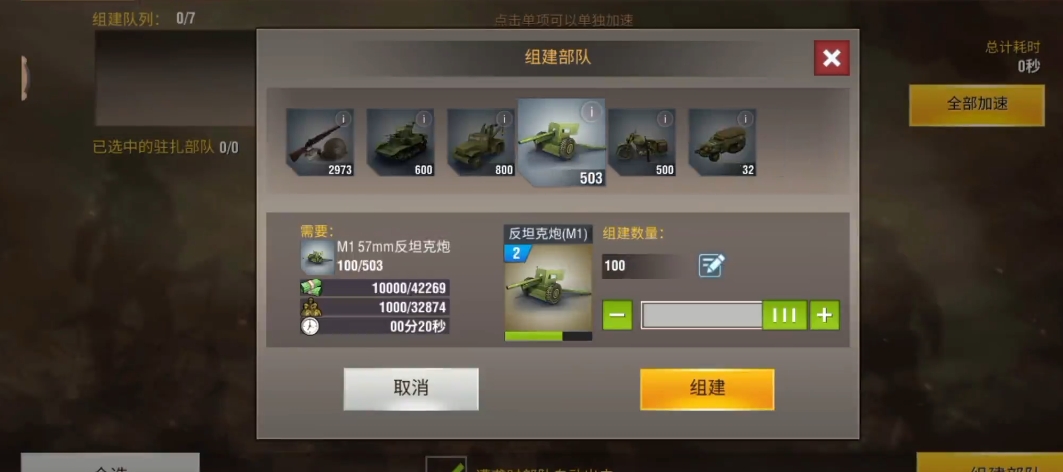Click the build quantity field showing 100
Viewport: 1063px width, 472px height.
click(645, 266)
